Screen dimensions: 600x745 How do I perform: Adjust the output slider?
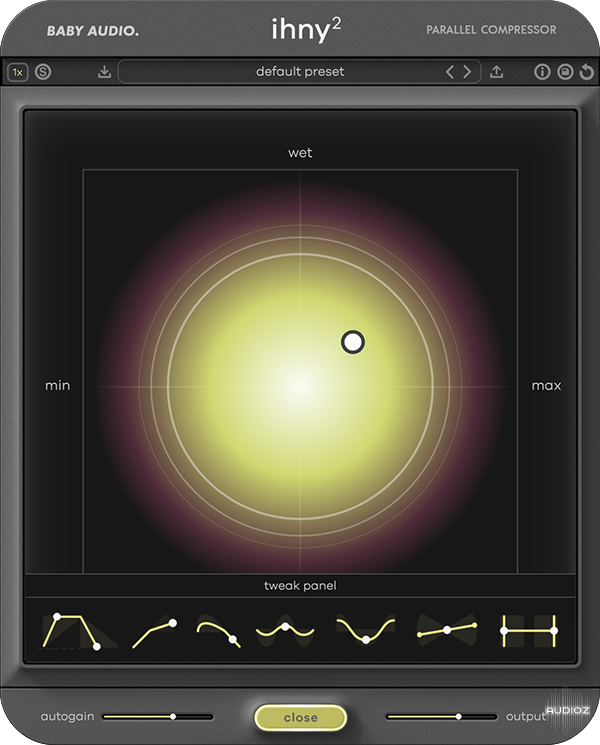(x=441, y=716)
